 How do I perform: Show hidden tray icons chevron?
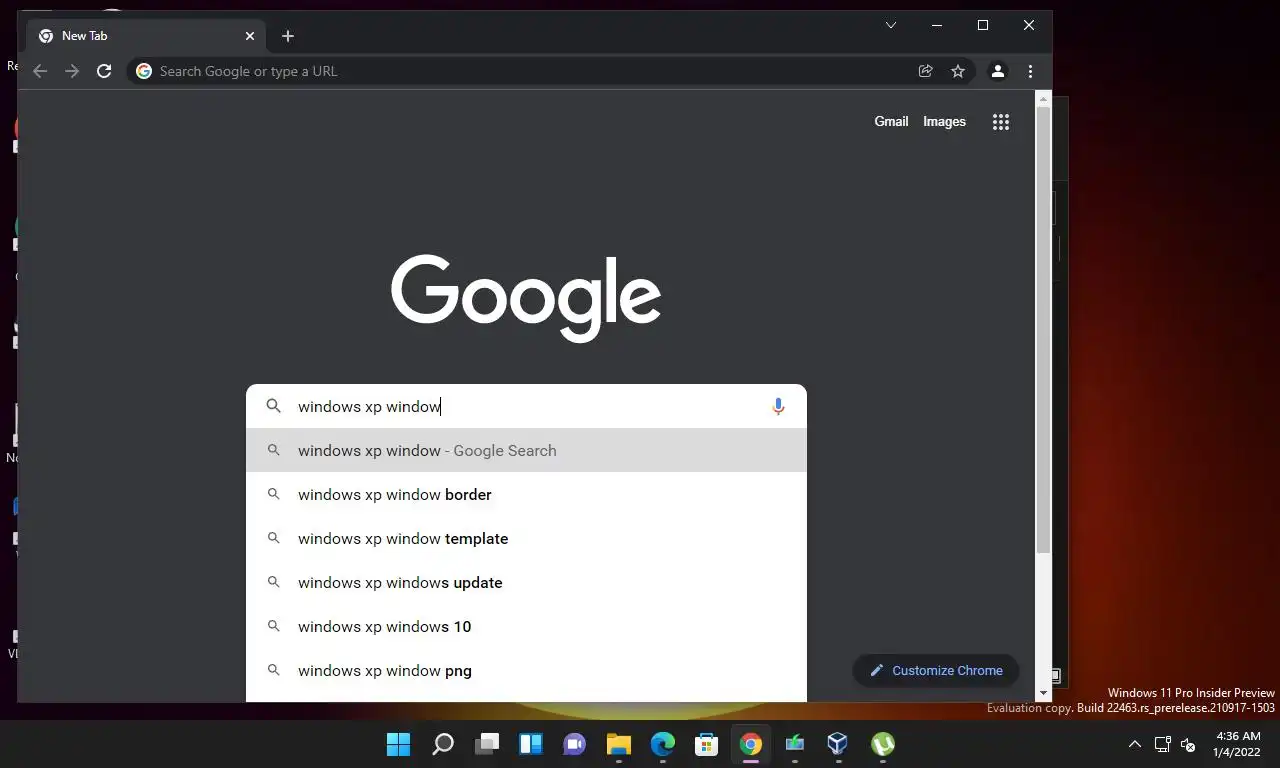[x=1135, y=744]
